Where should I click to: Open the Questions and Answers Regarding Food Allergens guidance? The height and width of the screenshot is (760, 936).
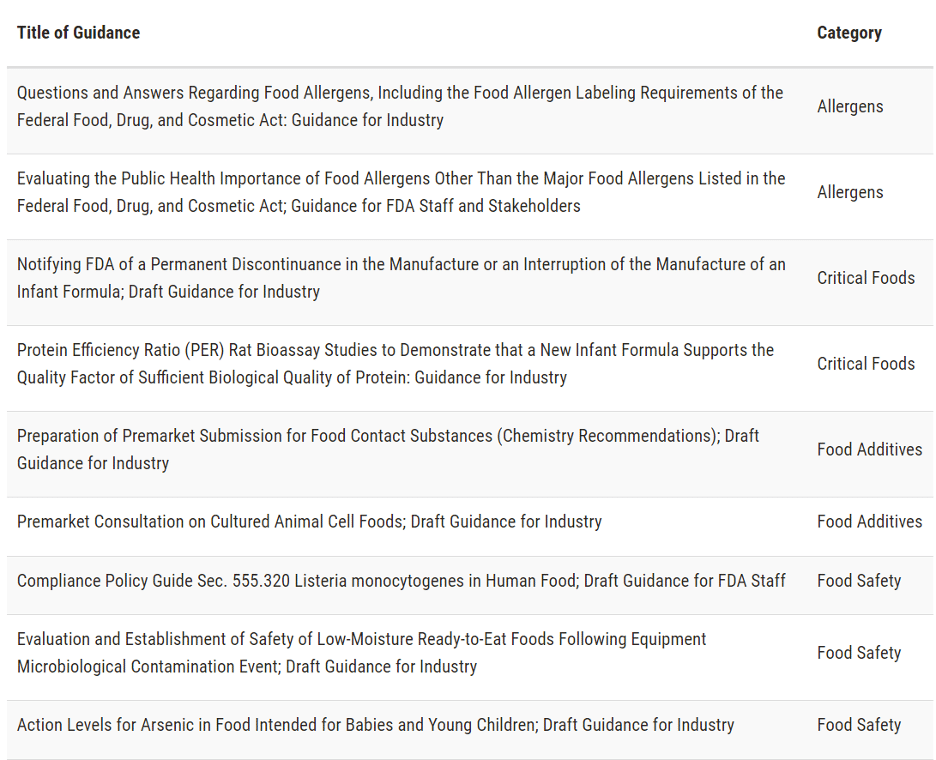(400, 106)
